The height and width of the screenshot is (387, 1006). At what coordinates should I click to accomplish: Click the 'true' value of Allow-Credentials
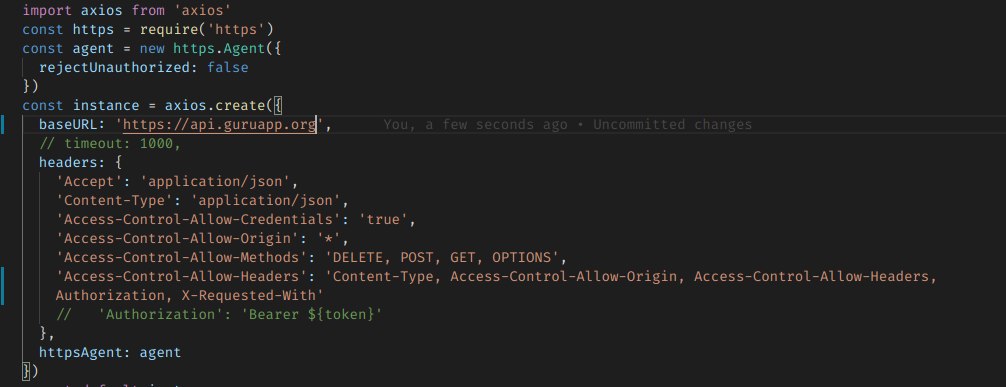383,219
